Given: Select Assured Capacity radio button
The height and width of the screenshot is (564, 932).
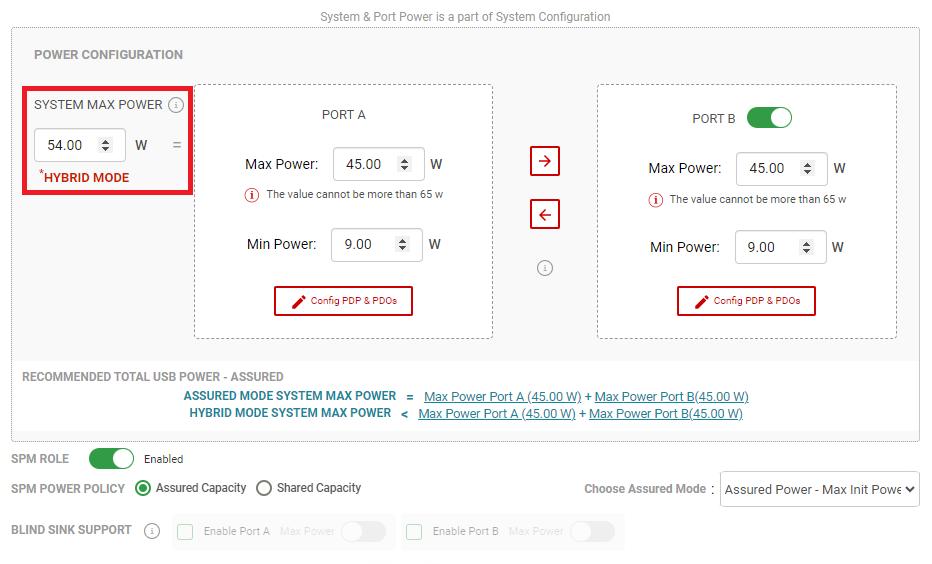Looking at the screenshot, I should click(143, 488).
